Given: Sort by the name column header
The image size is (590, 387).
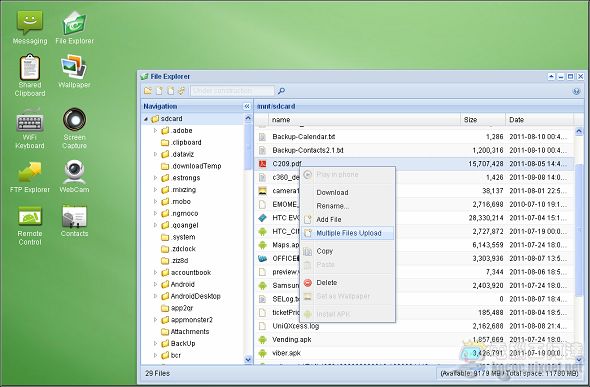Looking at the screenshot, I should pos(364,120).
